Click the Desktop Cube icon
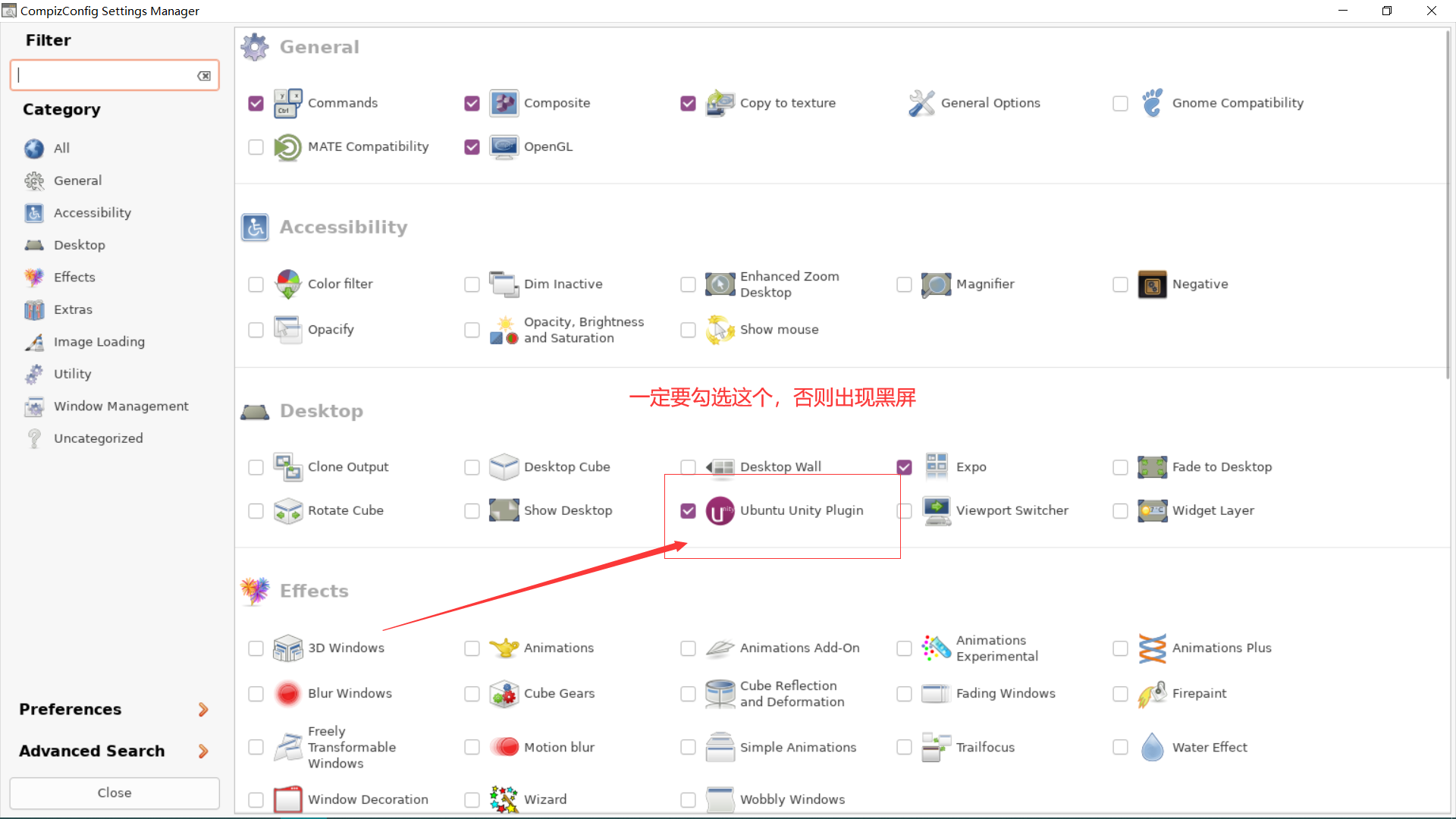 click(504, 467)
